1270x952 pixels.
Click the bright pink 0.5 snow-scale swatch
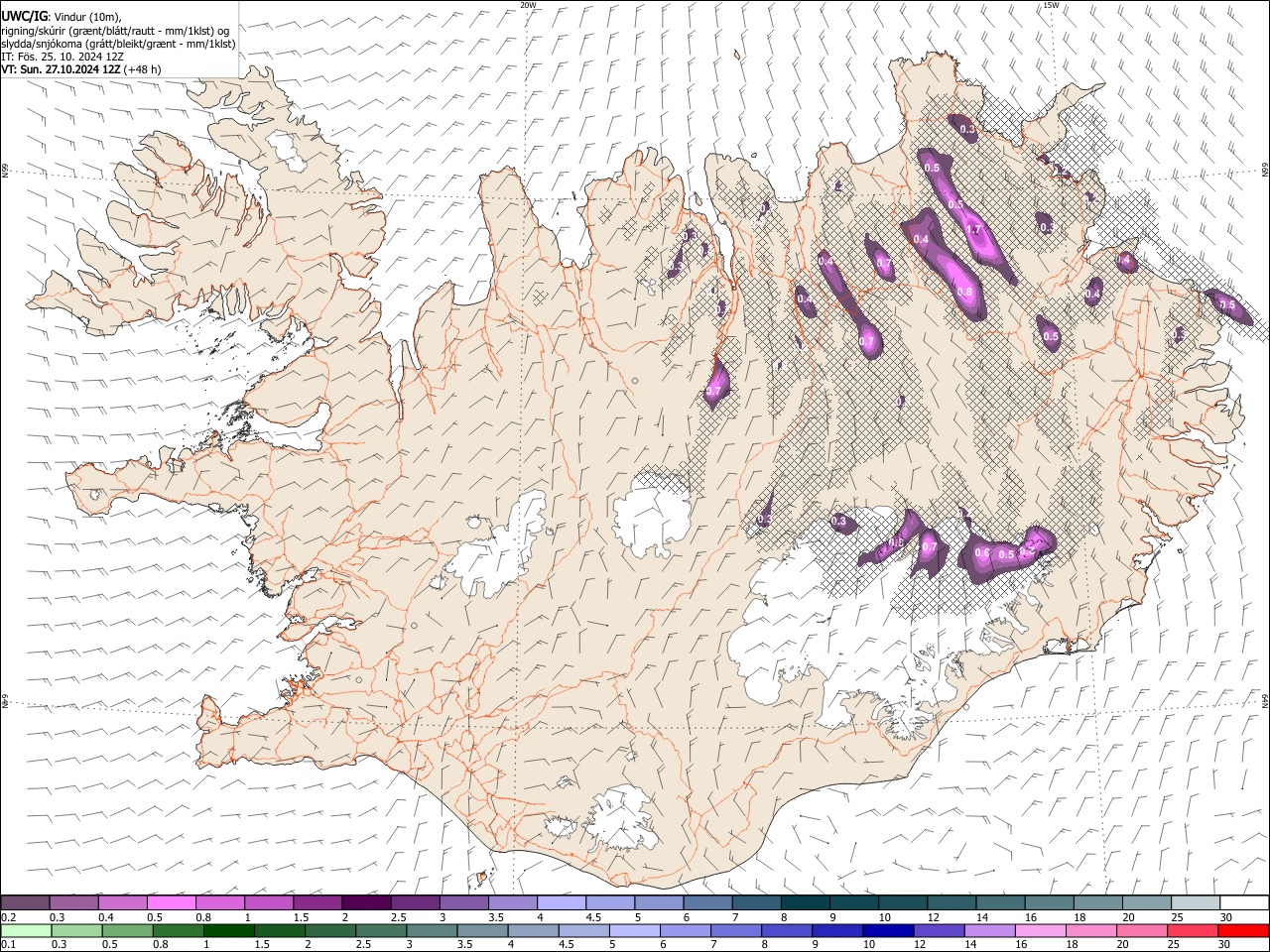click(x=172, y=903)
